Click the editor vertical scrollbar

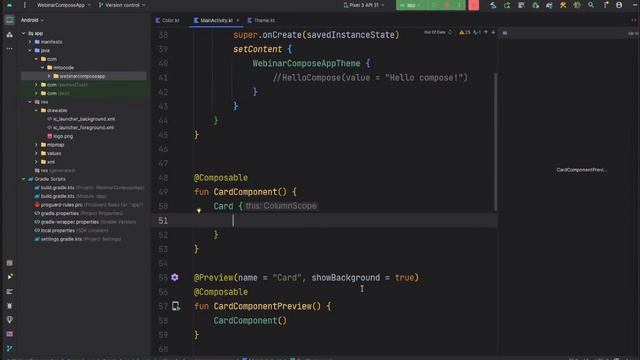point(496,141)
